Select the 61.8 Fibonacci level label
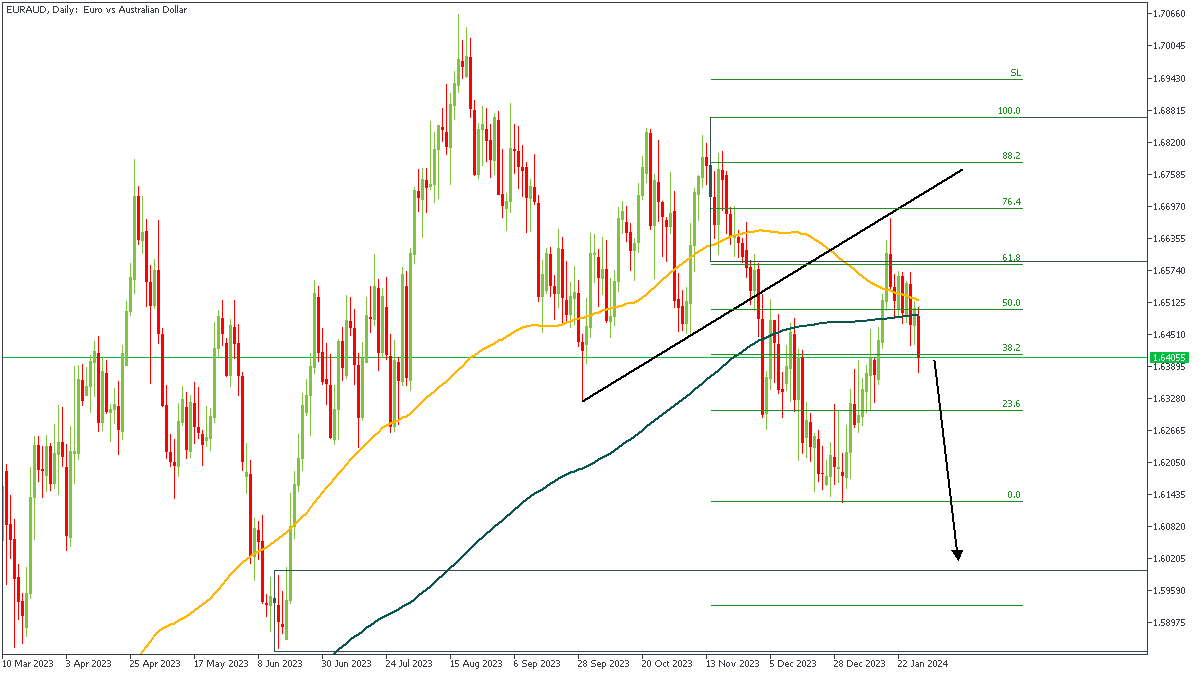Screen dimensions: 1200x675 (x=1010, y=258)
